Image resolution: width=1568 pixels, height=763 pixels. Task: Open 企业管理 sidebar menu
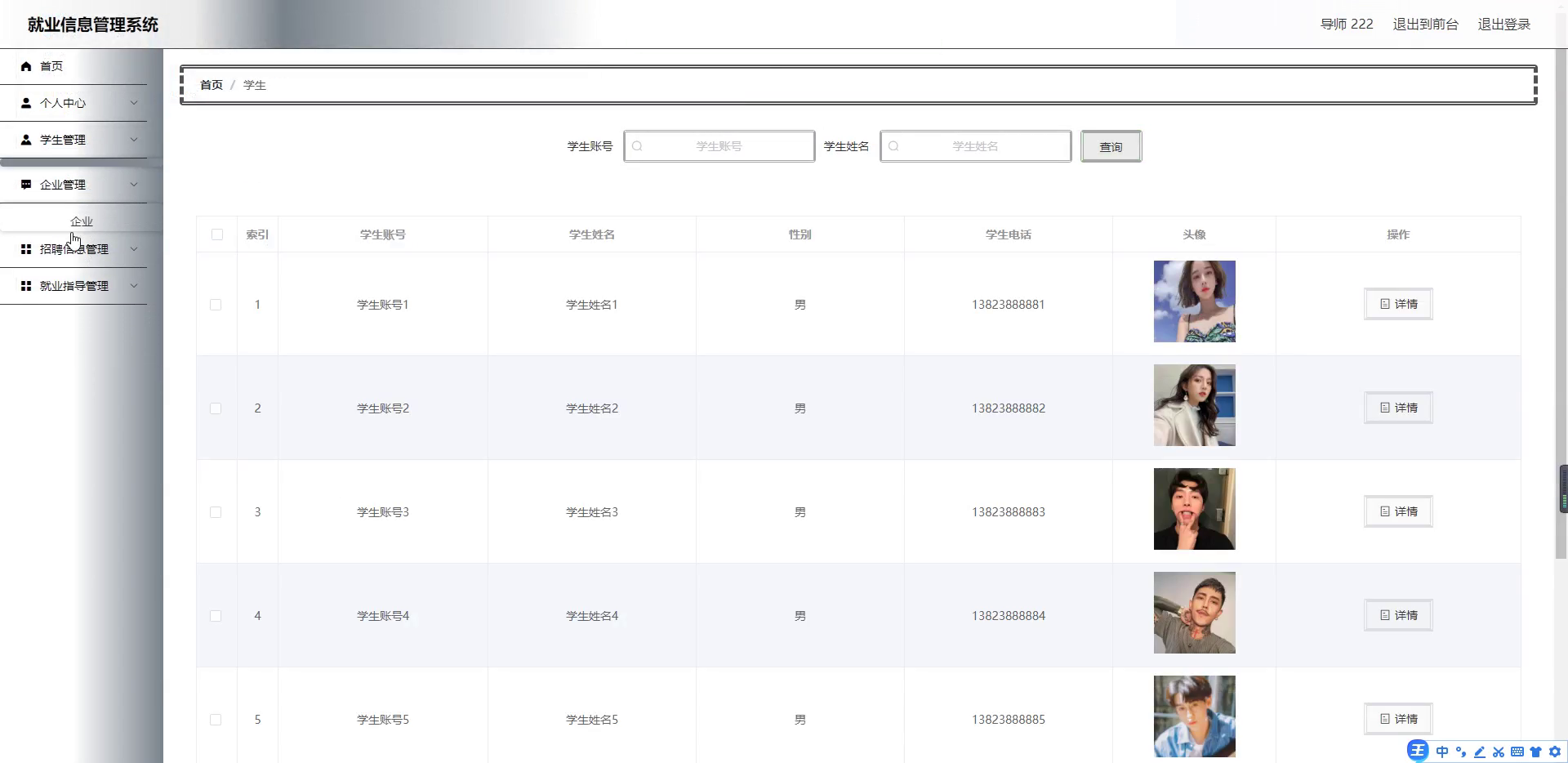(x=73, y=185)
